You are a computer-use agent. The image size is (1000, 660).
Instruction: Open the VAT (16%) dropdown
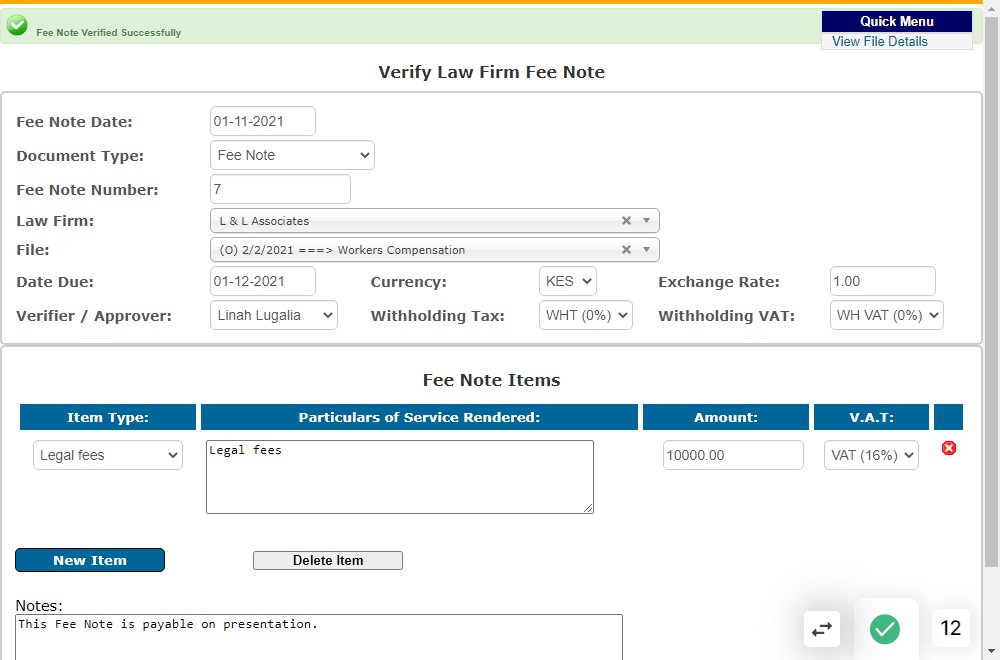(x=871, y=455)
